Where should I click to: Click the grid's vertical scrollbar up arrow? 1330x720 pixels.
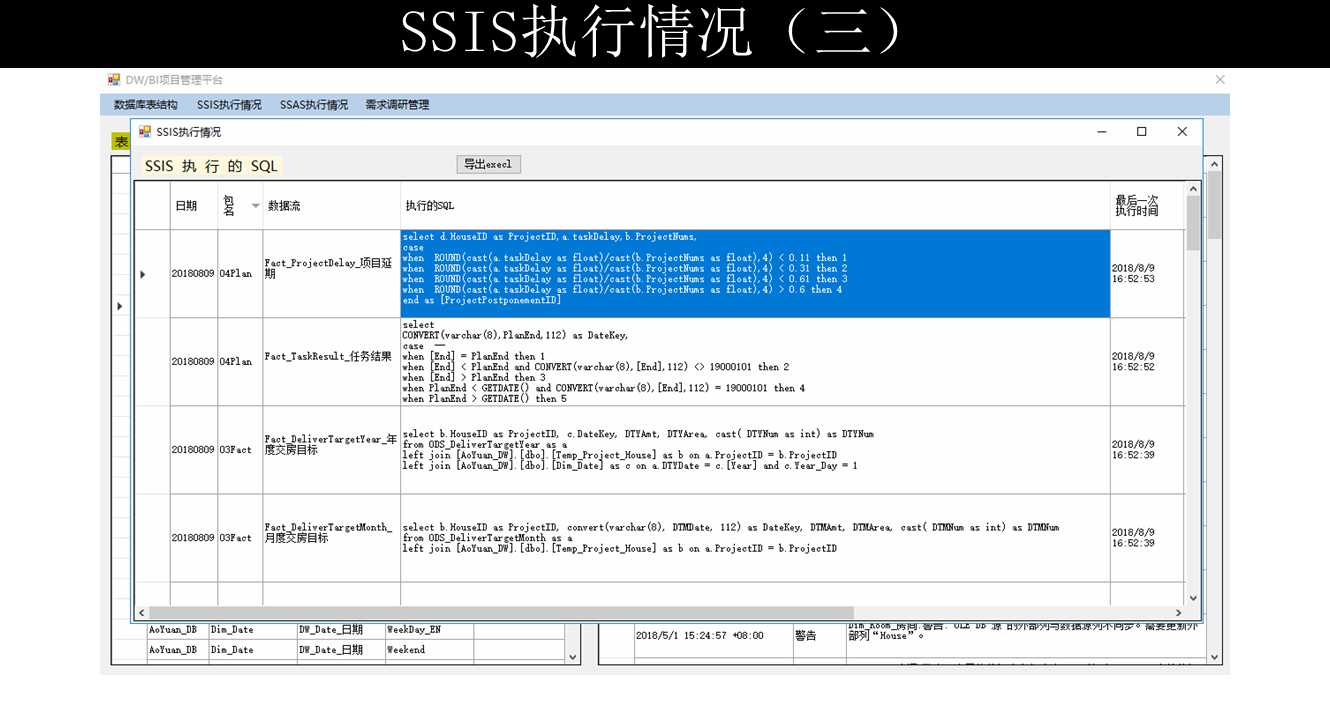coord(1193,189)
